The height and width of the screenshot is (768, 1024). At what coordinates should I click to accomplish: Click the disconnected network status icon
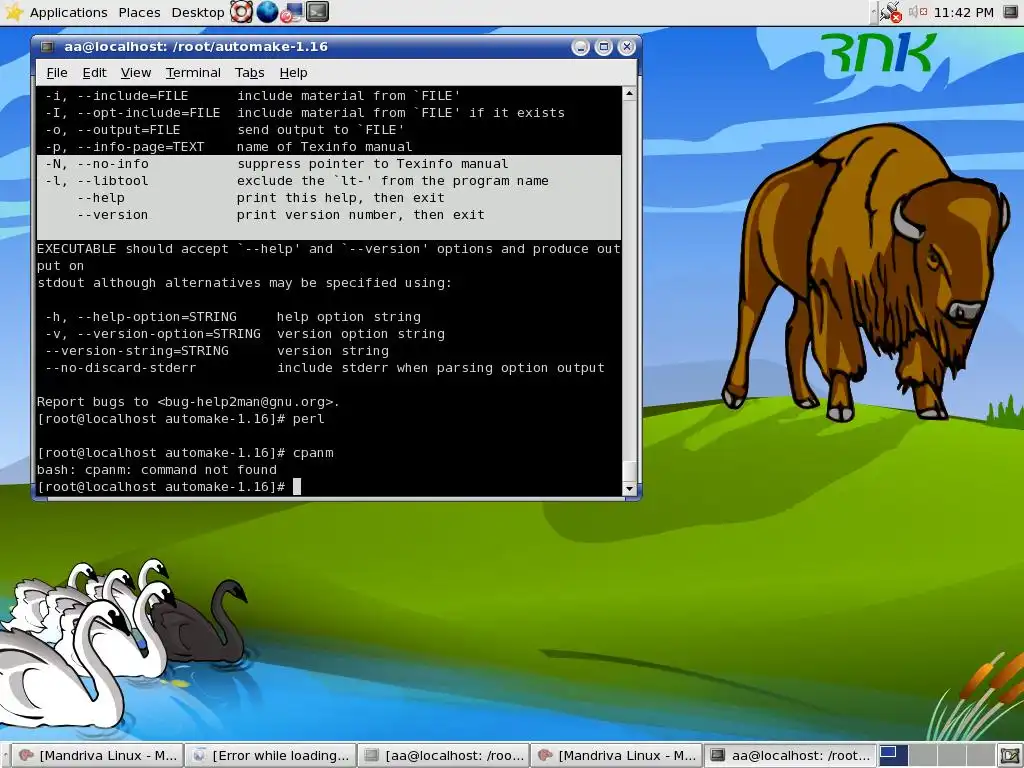[x=891, y=12]
